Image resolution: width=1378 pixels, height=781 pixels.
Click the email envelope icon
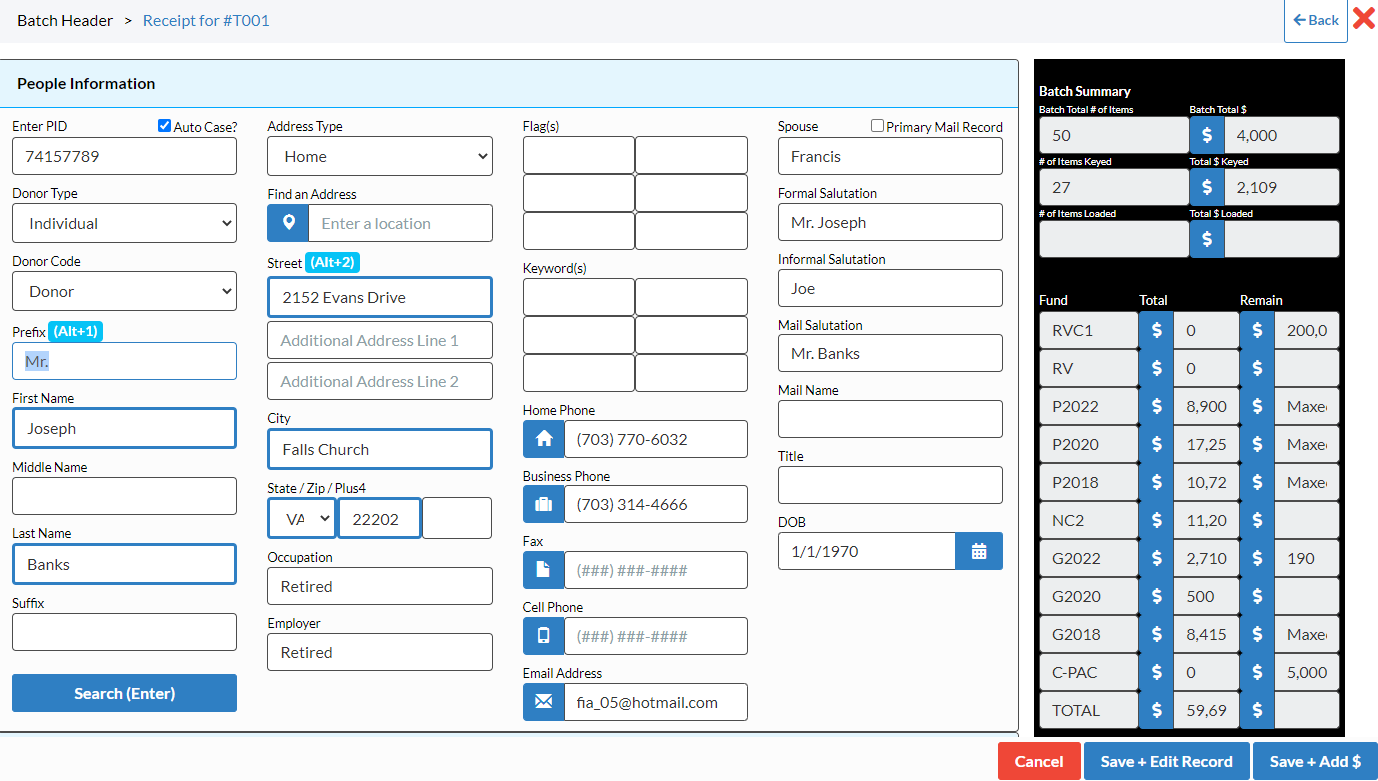(x=543, y=701)
